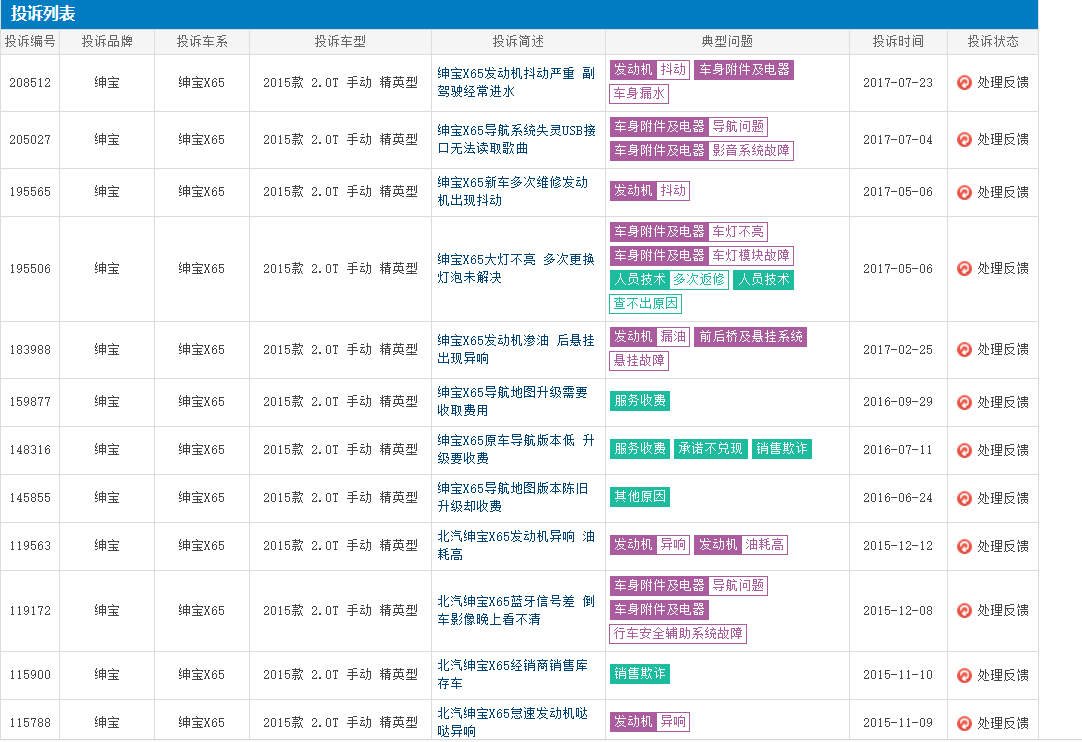
Task: View complaint 绅宝X65新车多次维修发动机出现抖动
Action: 513,191
